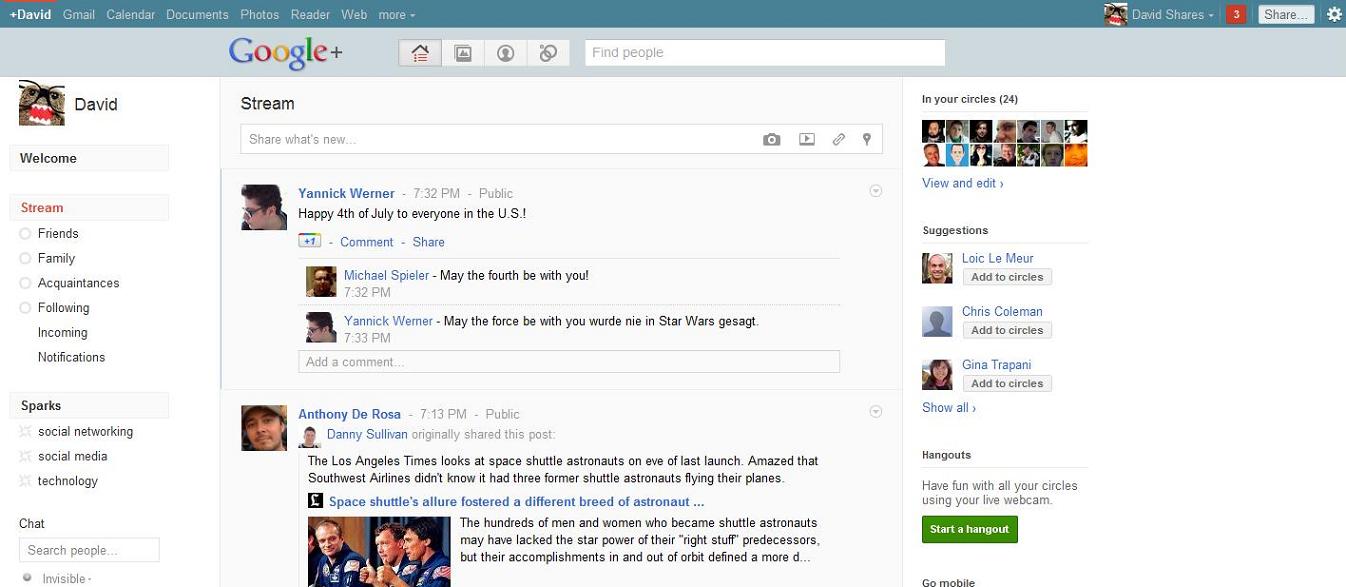Image resolution: width=1346 pixels, height=587 pixels.
Task: Click the Start a hangout button
Action: tap(969, 529)
